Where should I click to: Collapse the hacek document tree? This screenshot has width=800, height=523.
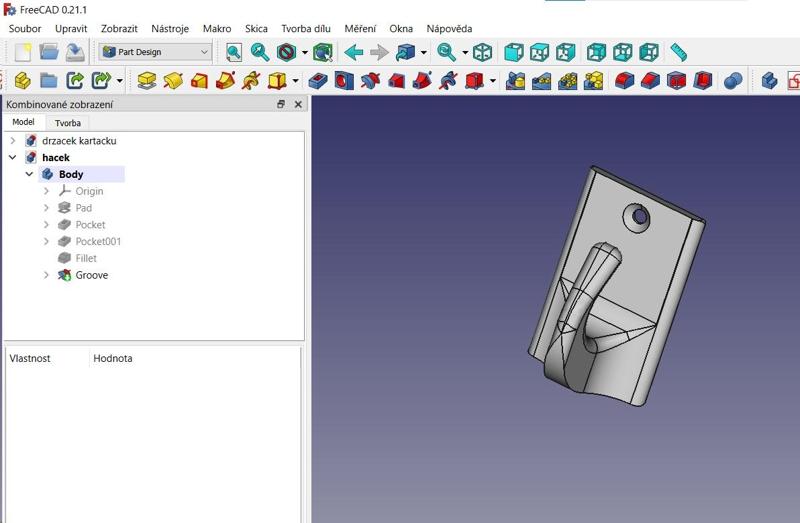(x=12, y=158)
